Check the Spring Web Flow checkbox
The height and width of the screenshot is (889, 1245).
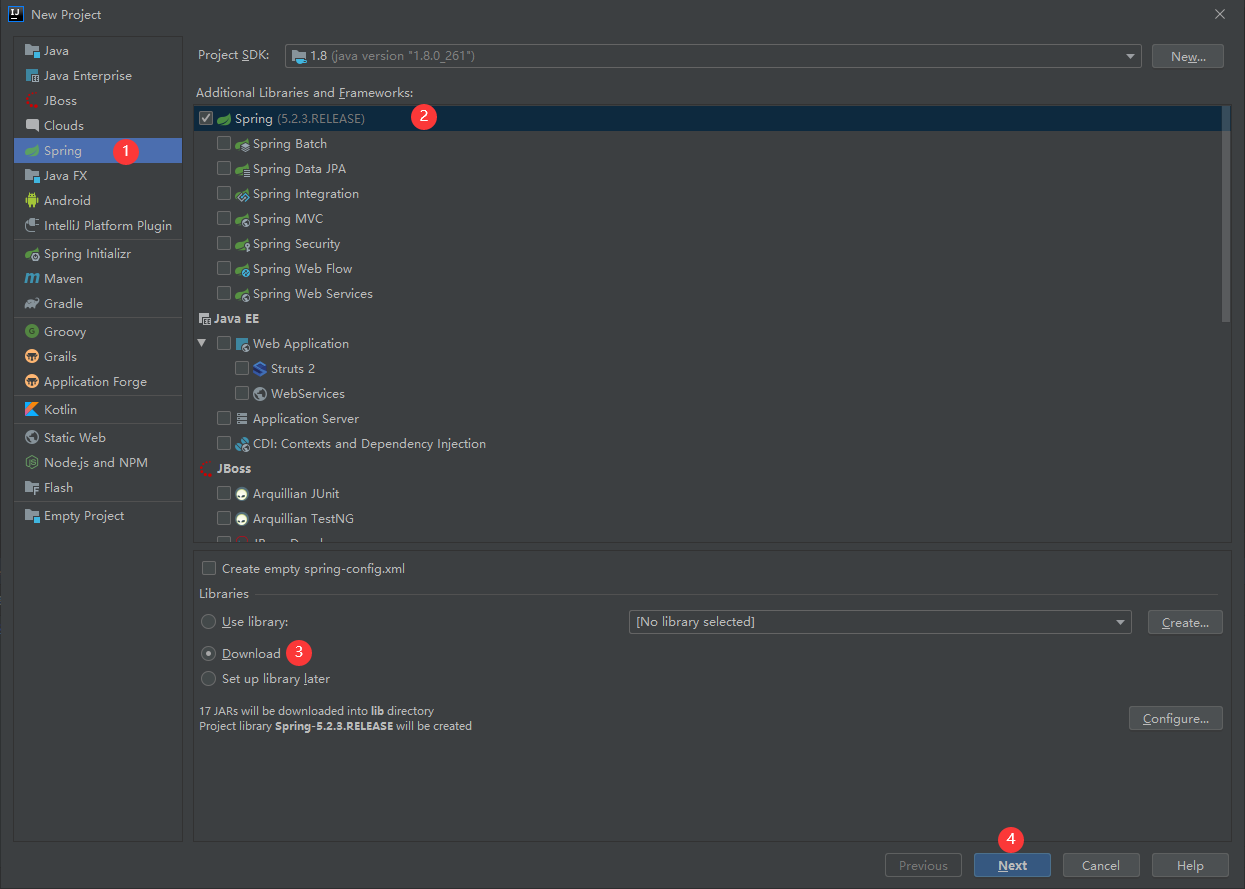(224, 268)
